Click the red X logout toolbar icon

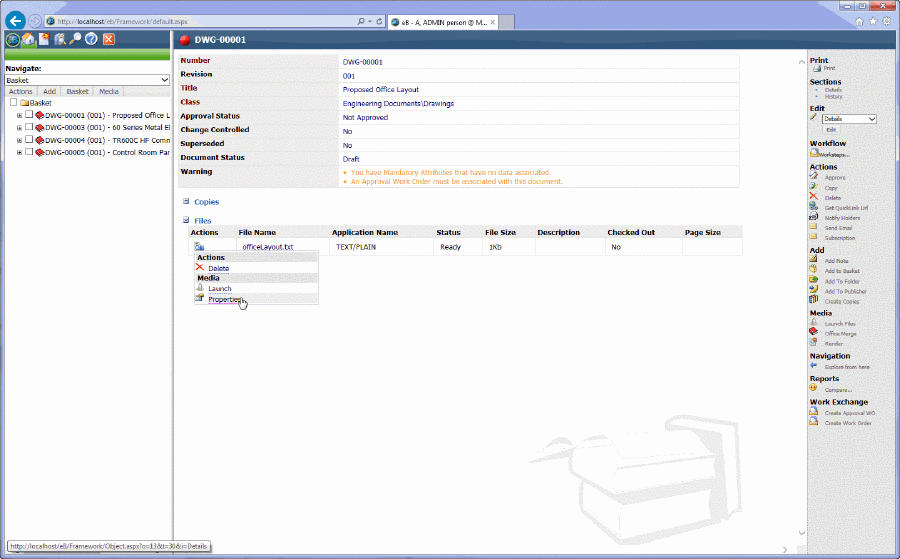click(x=108, y=39)
